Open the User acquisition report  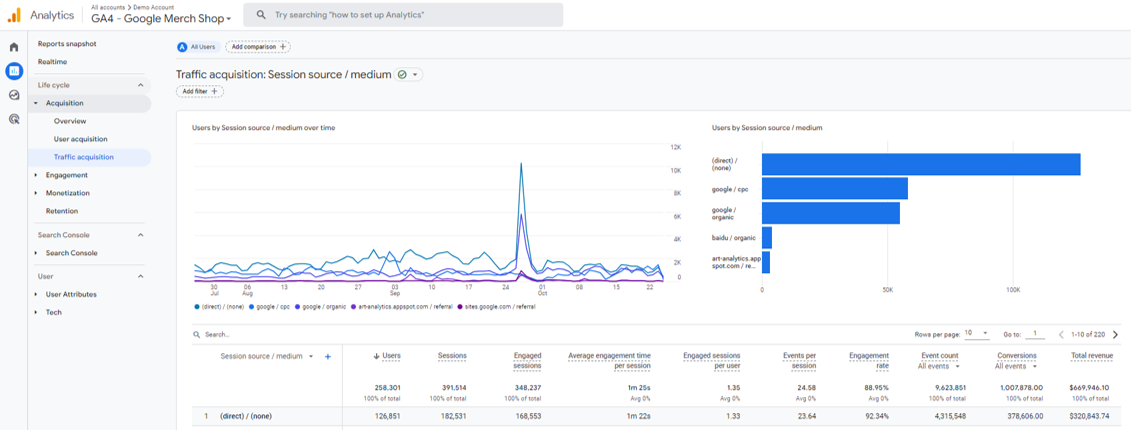[80, 139]
